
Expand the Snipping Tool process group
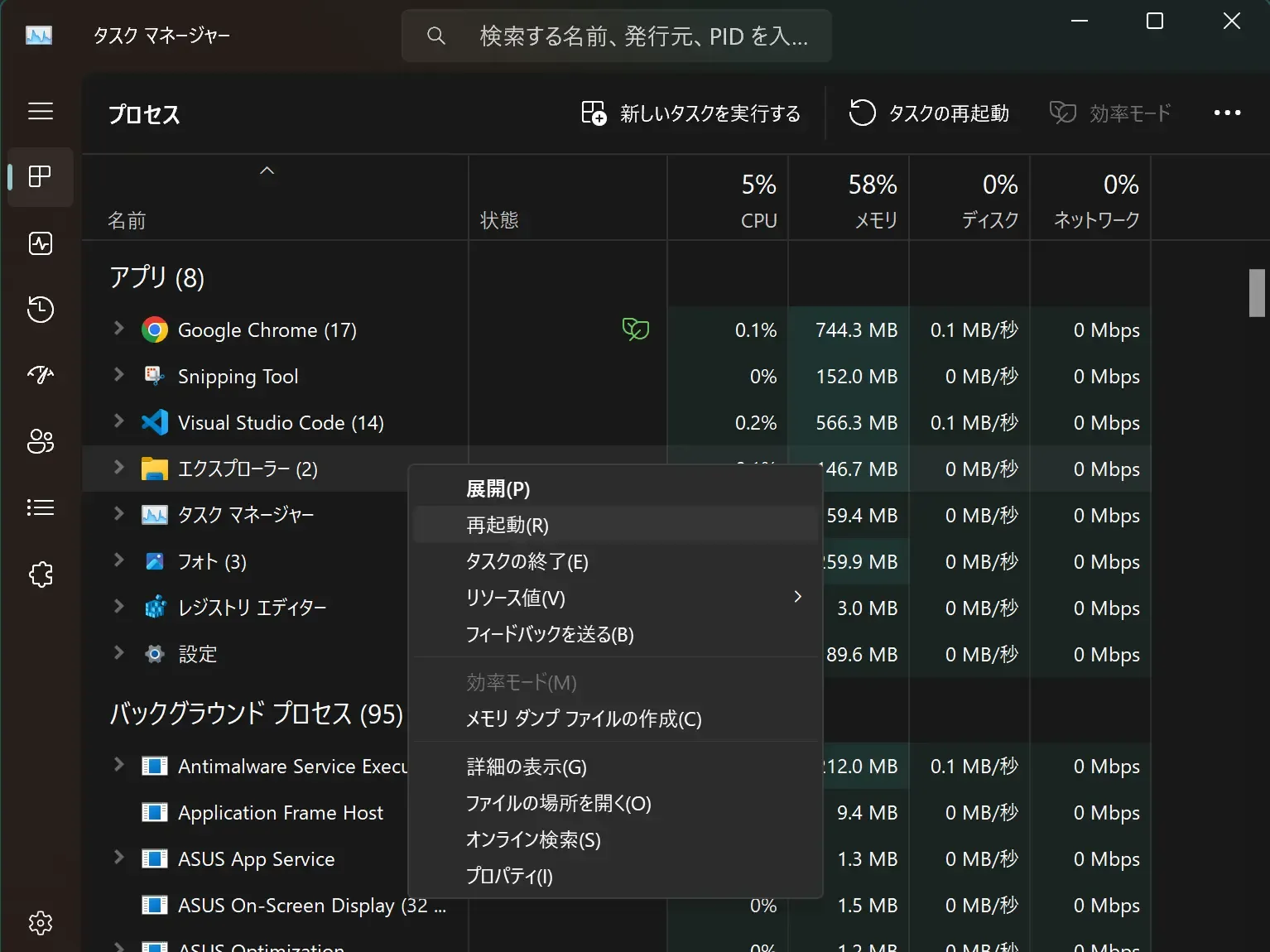[x=118, y=375]
